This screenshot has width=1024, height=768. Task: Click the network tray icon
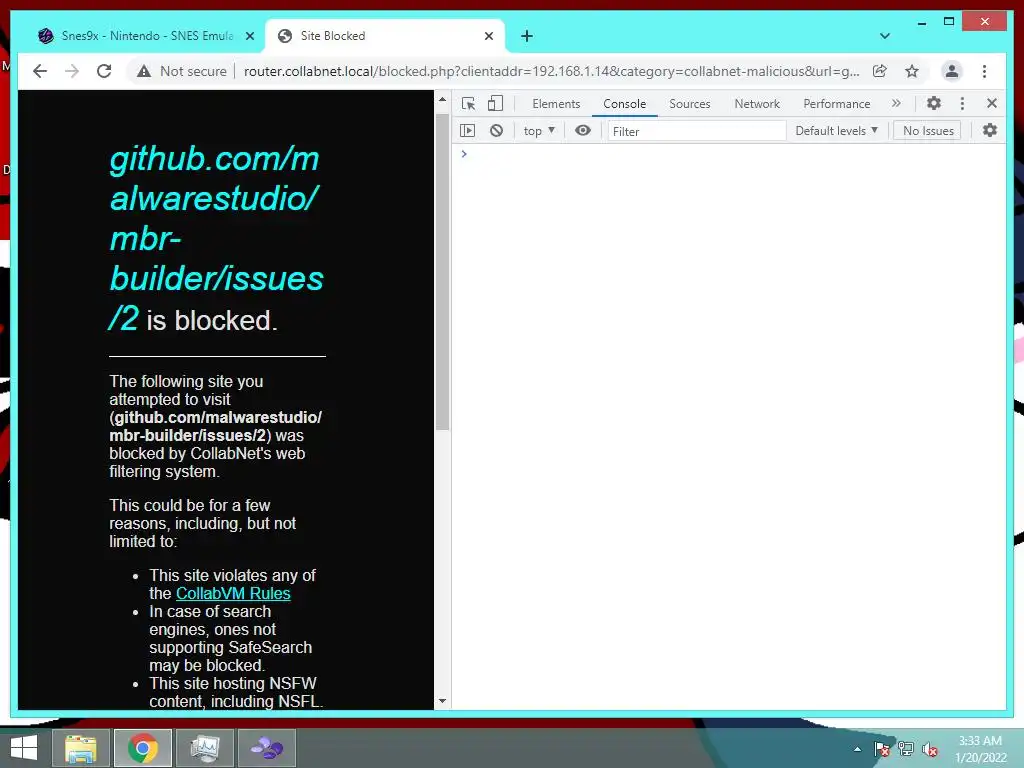point(906,749)
